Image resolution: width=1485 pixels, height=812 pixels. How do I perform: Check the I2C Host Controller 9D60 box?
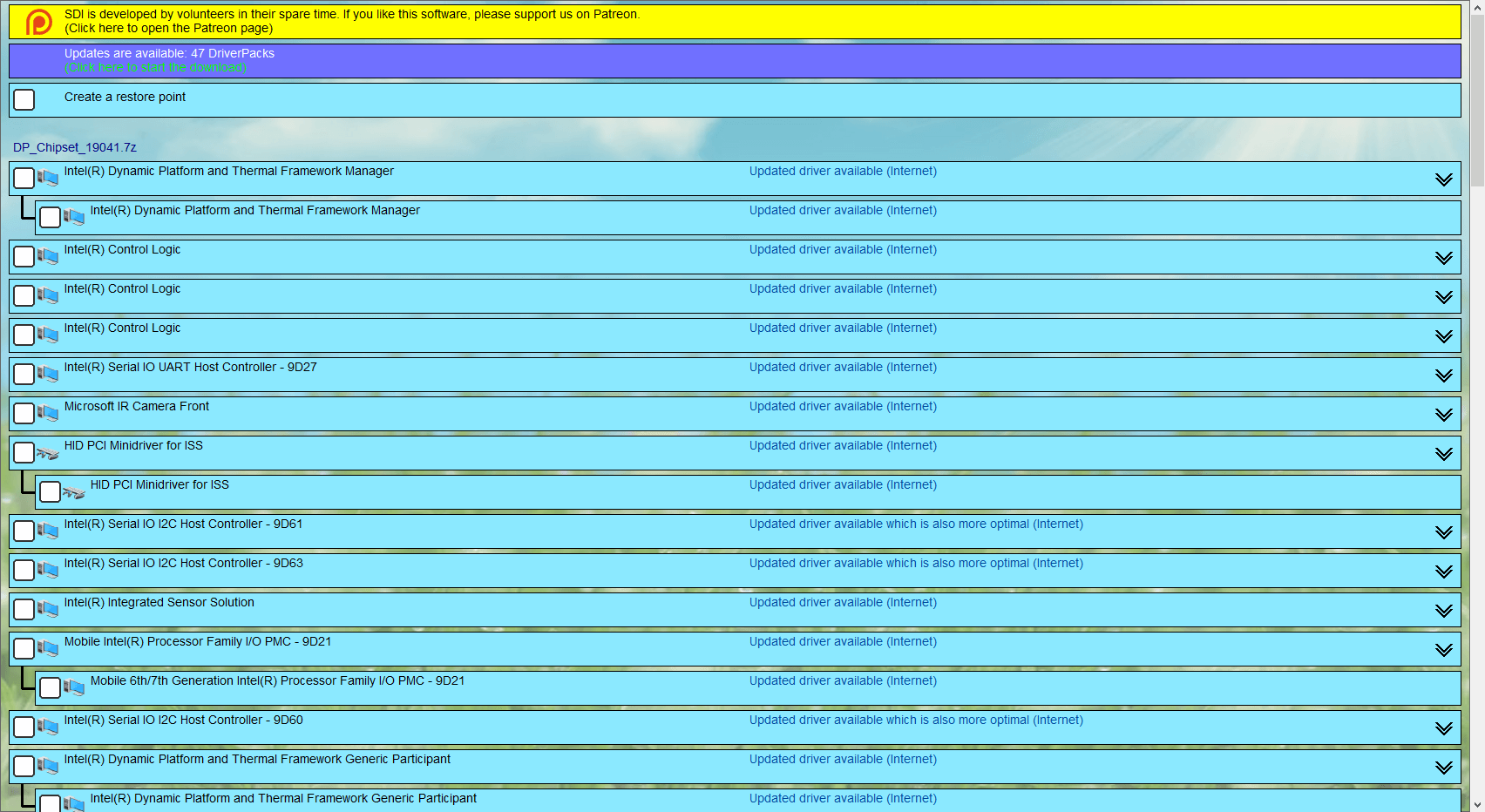(x=24, y=727)
